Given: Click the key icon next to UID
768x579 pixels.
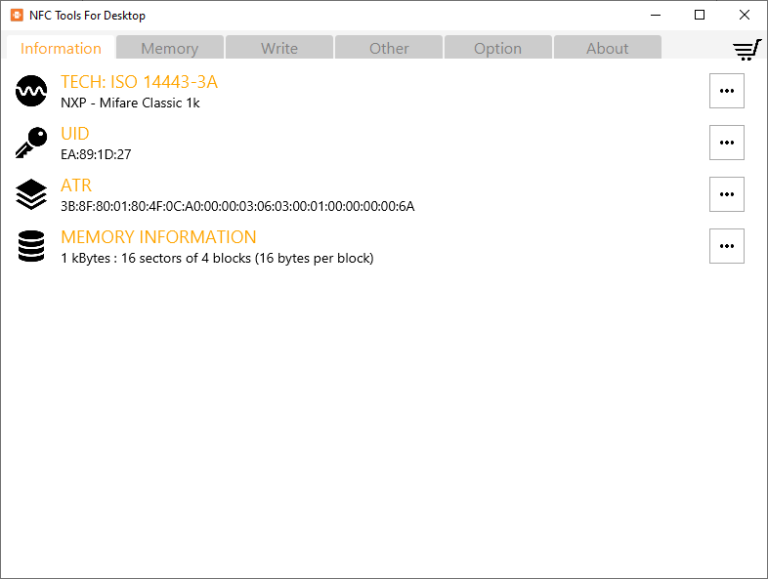Looking at the screenshot, I should pos(31,143).
